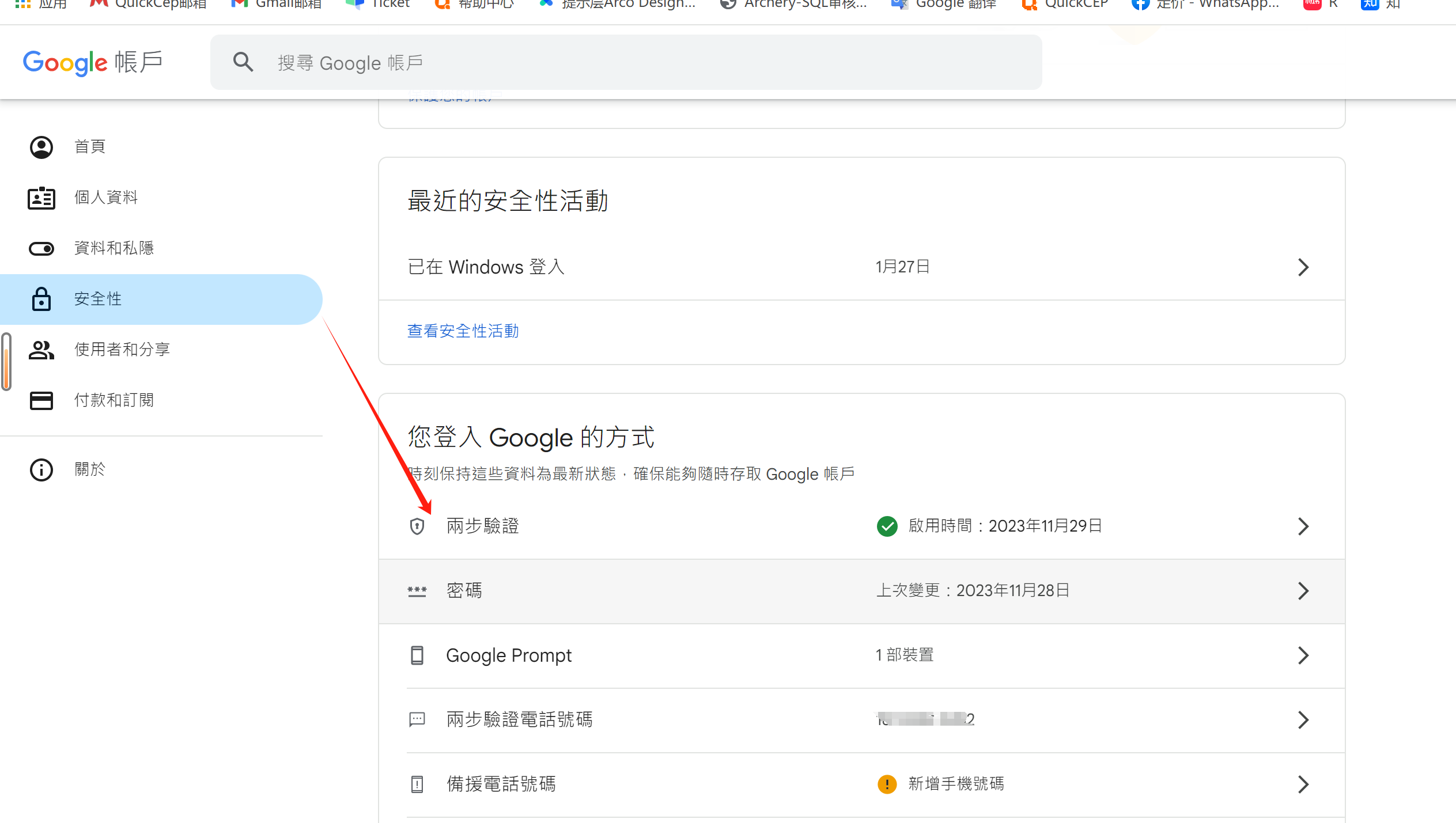
Task: Open the 帮助中心 bookmark
Action: pos(475,5)
